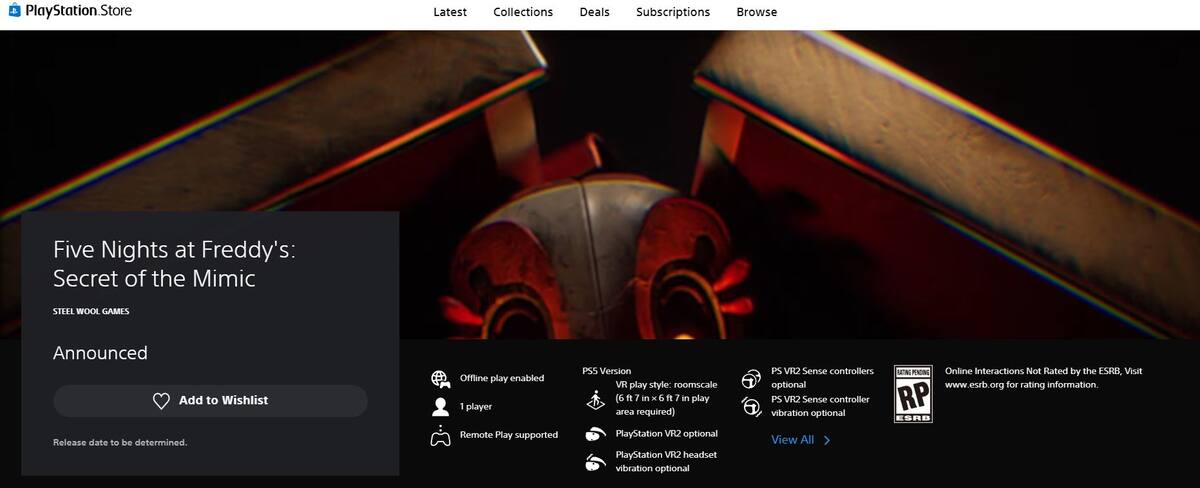Click 'PlayStation VR2 optional' label
1200x488 pixels.
(x=667, y=434)
